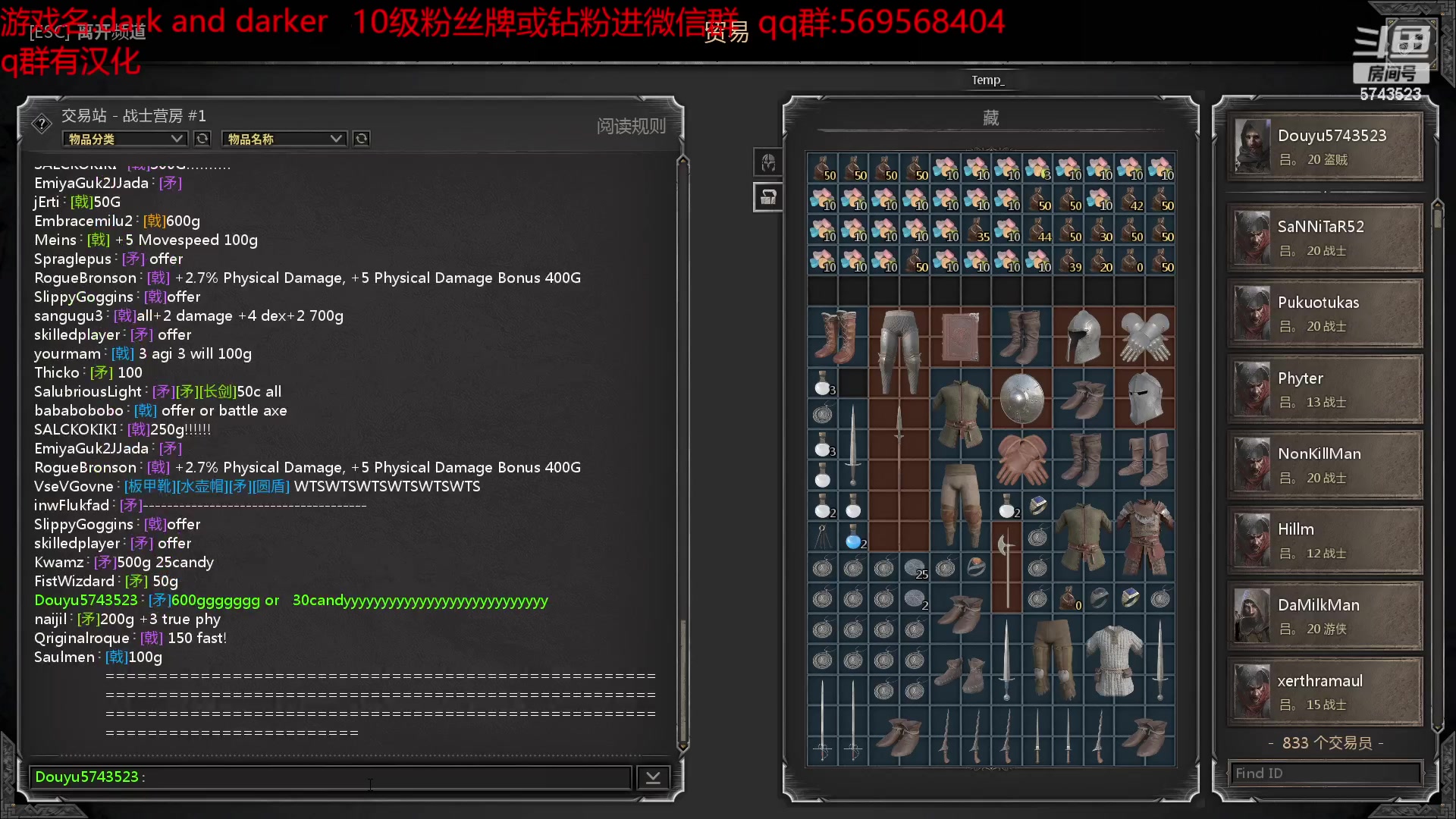Open the trade channel help question-mark icon

tap(42, 123)
